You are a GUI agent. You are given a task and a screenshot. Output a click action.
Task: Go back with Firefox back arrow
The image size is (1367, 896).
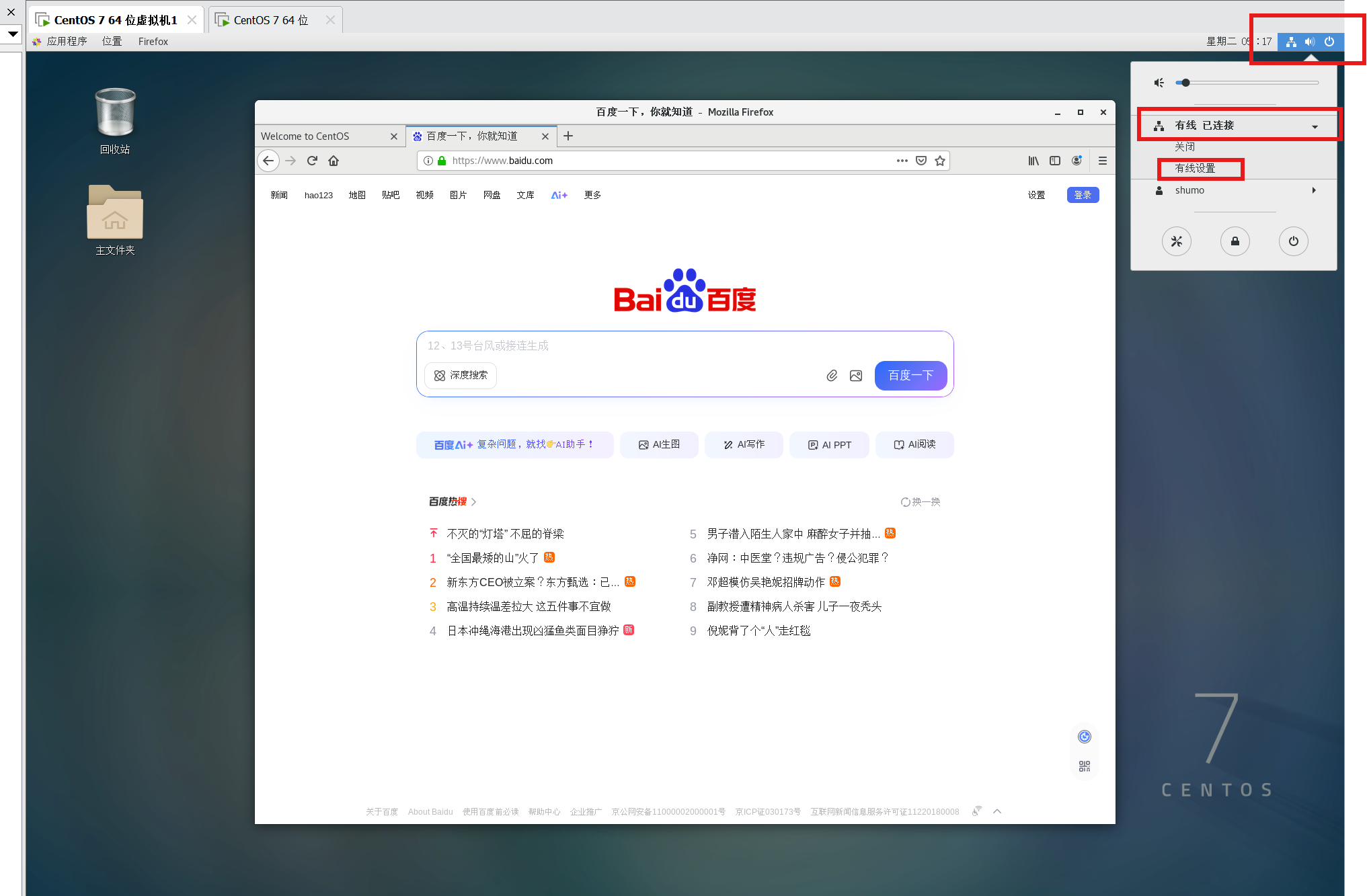tap(268, 161)
